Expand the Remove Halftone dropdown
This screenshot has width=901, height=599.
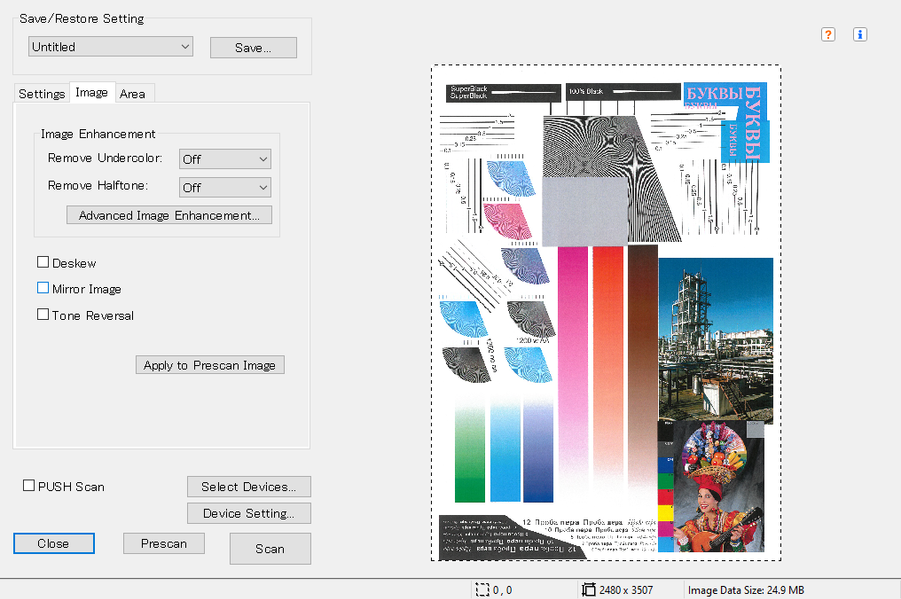click(x=225, y=187)
